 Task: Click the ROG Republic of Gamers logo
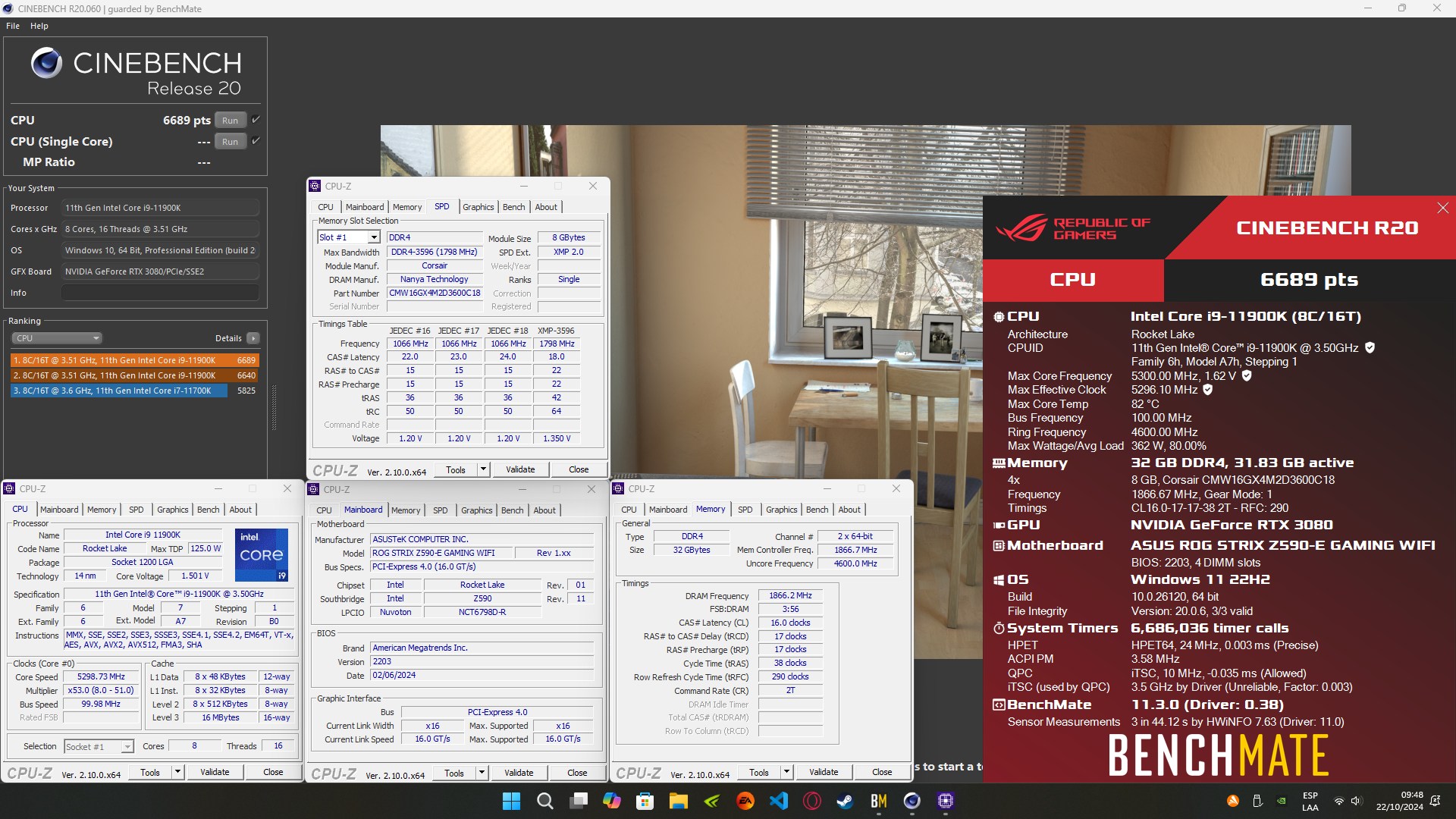tap(1073, 227)
